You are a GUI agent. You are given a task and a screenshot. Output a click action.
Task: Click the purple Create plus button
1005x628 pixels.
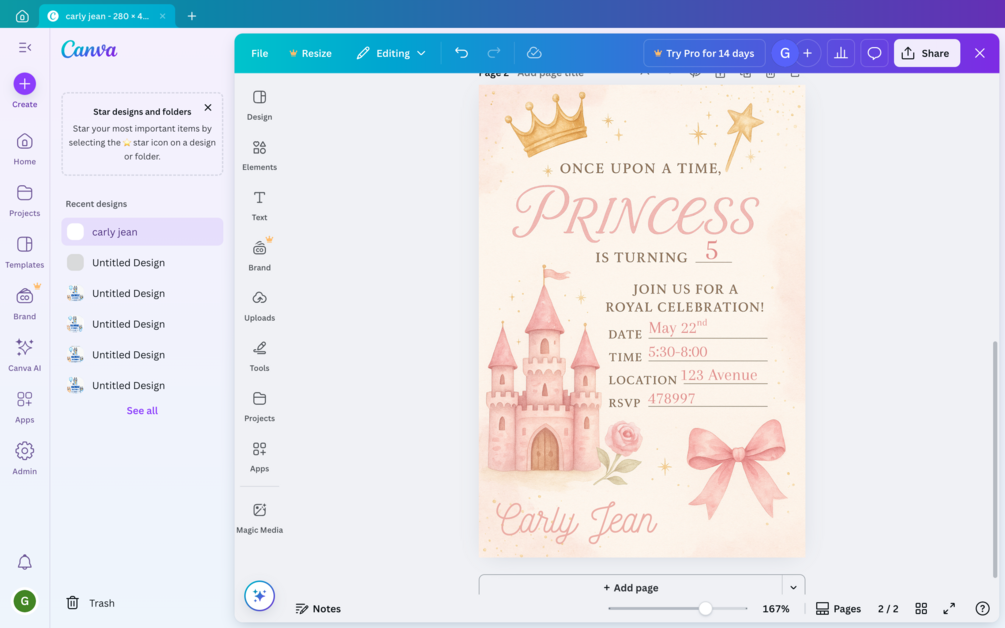click(x=24, y=84)
